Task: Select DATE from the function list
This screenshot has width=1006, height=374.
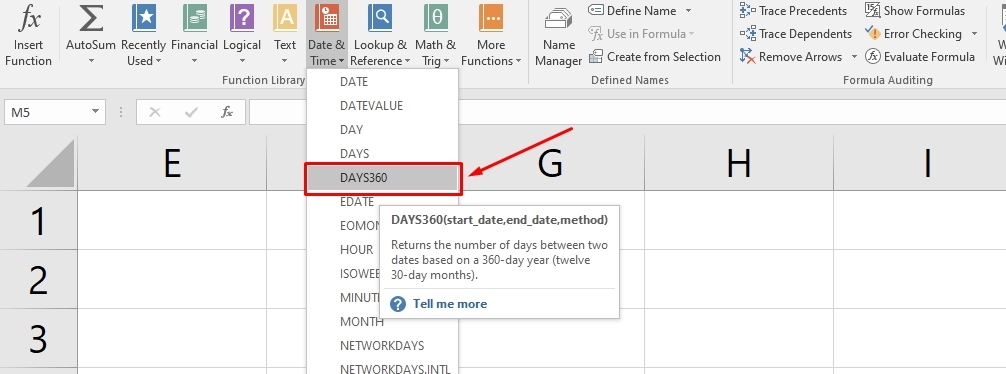Action: (383, 82)
